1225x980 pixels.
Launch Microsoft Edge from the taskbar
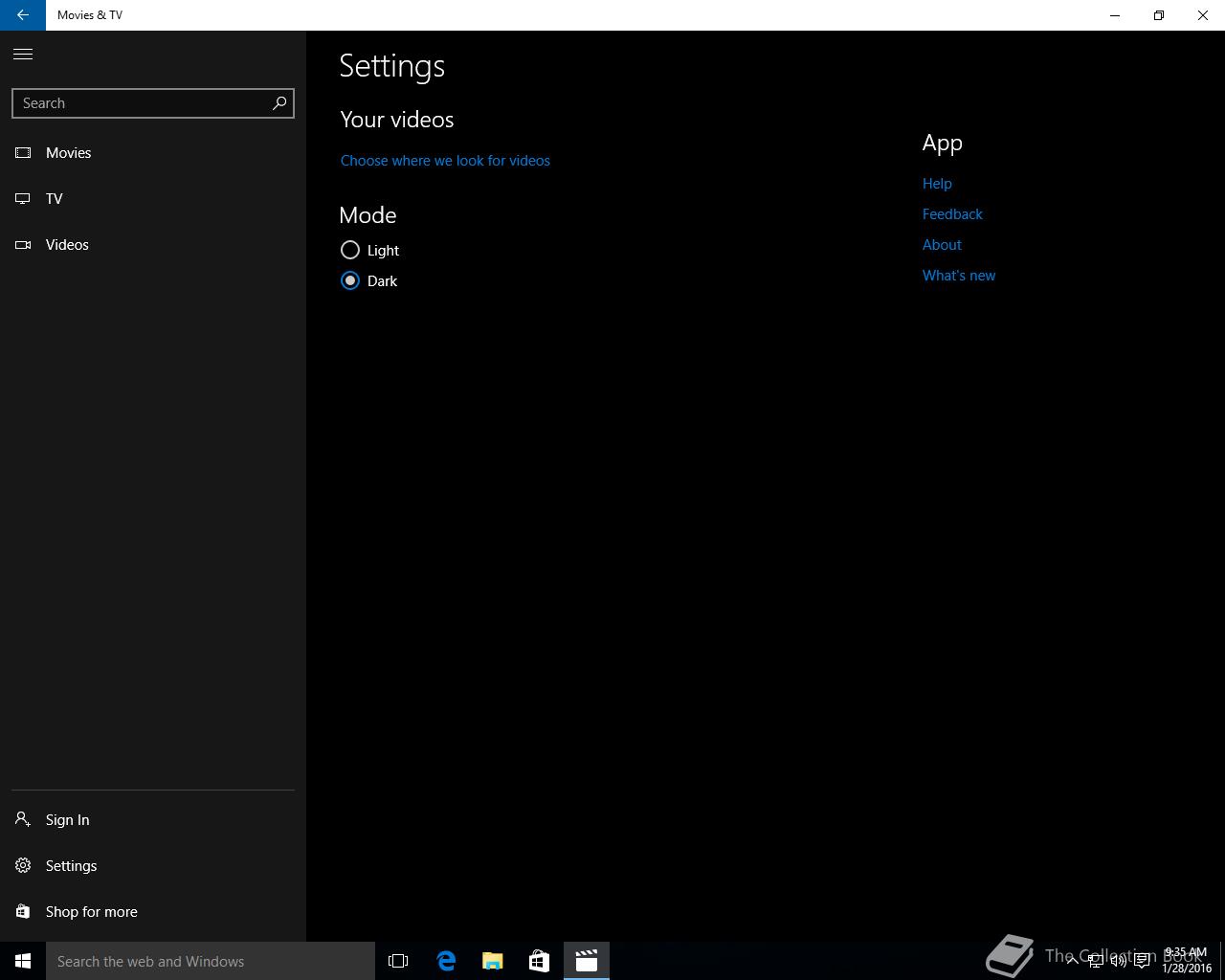446,961
